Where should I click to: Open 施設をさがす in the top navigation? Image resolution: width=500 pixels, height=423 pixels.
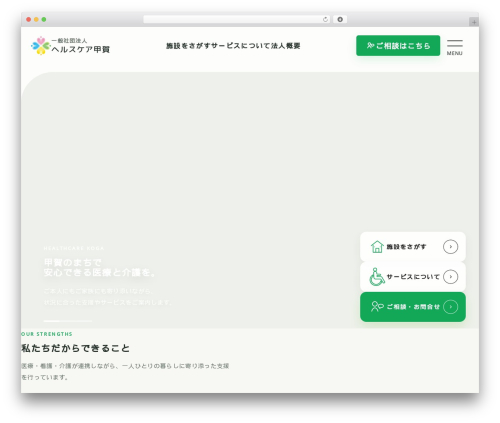[x=188, y=46]
